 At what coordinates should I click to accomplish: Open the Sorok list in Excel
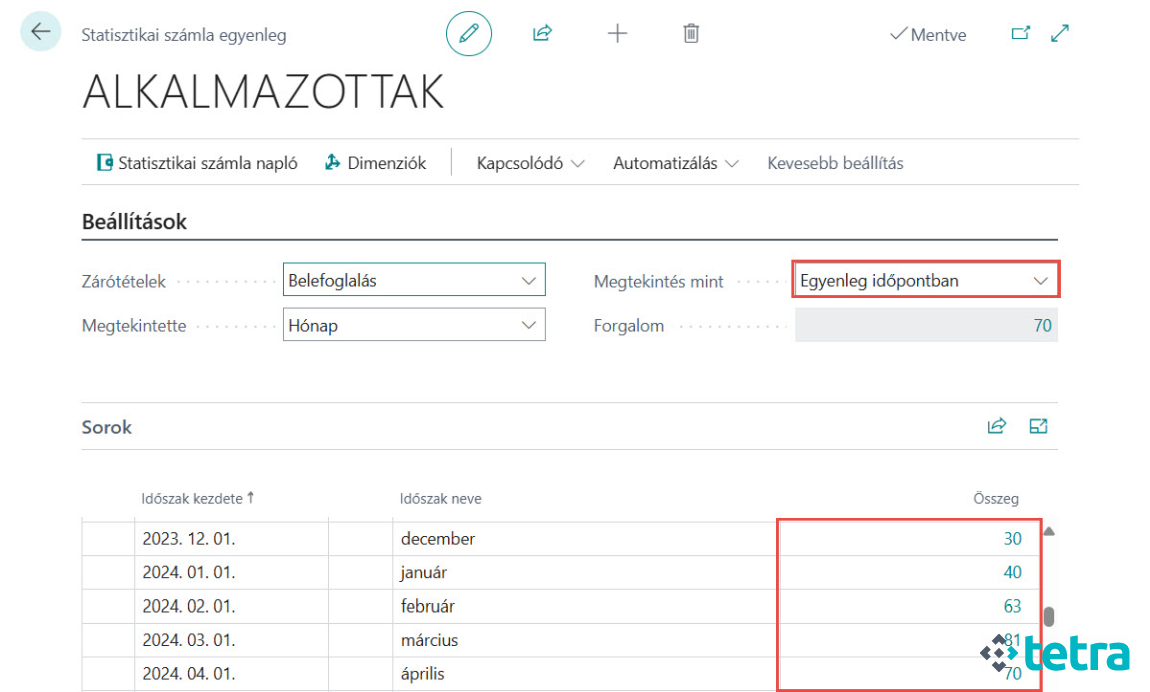(1038, 425)
